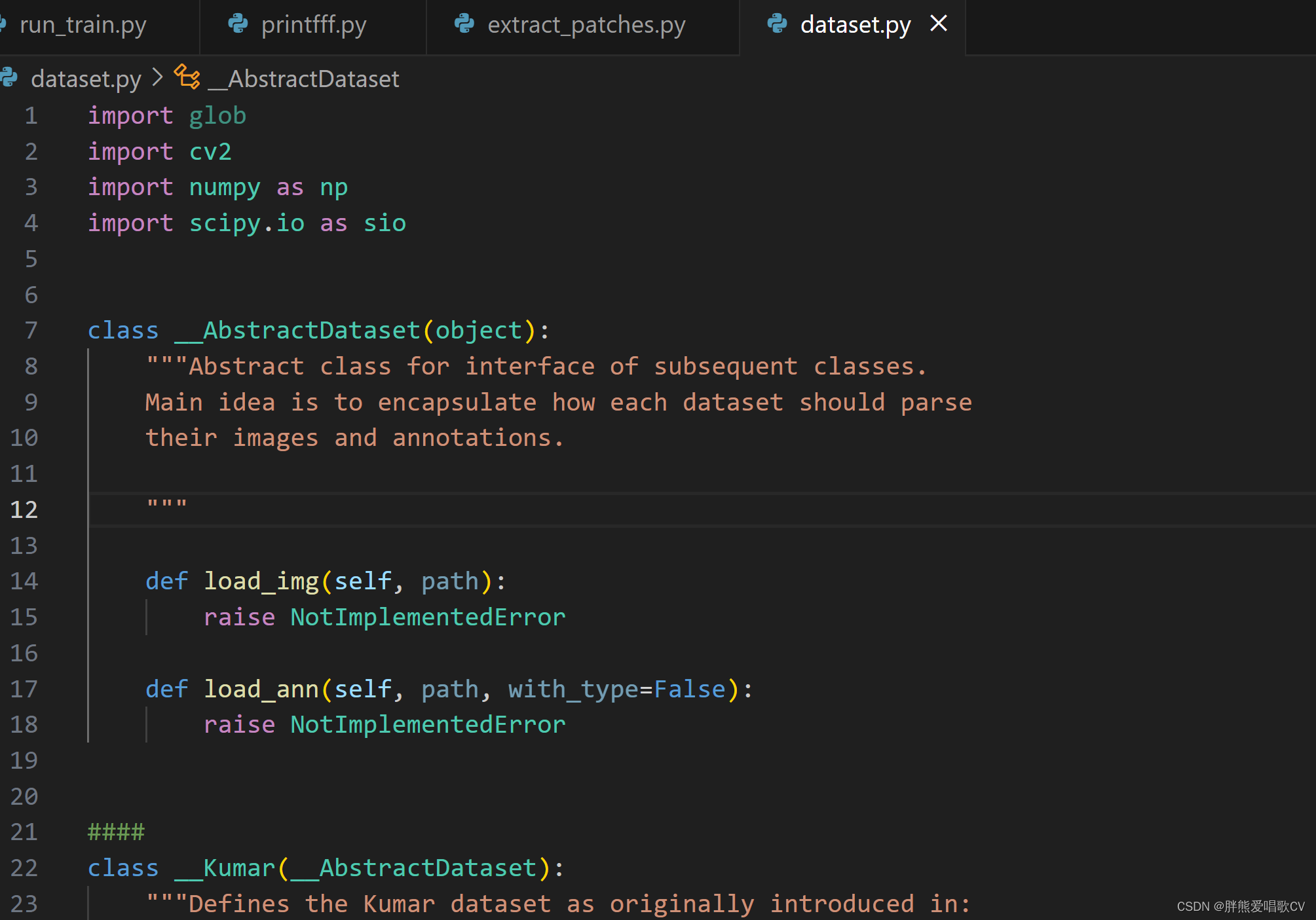Viewport: 1316px width, 920px height.
Task: Click the breadcrumb Python file icon
Action: 9,78
